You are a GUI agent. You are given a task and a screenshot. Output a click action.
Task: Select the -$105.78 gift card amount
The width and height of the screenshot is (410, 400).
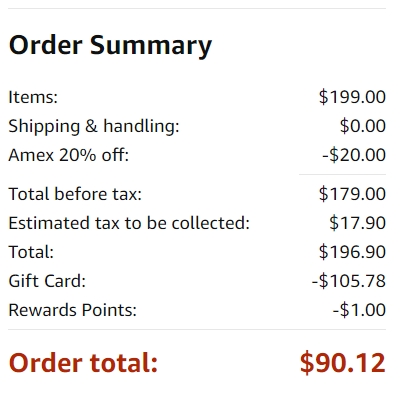click(x=349, y=281)
